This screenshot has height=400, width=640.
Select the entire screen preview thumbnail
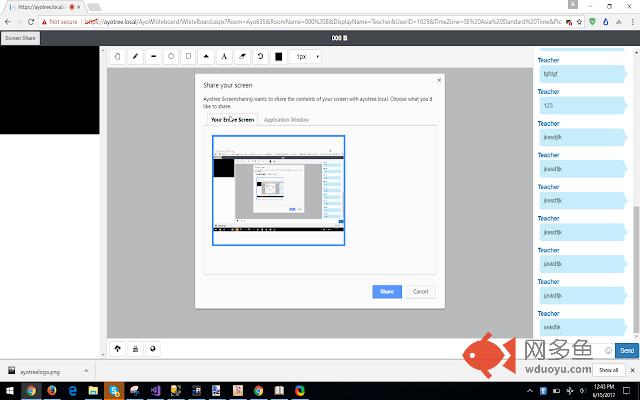point(278,190)
